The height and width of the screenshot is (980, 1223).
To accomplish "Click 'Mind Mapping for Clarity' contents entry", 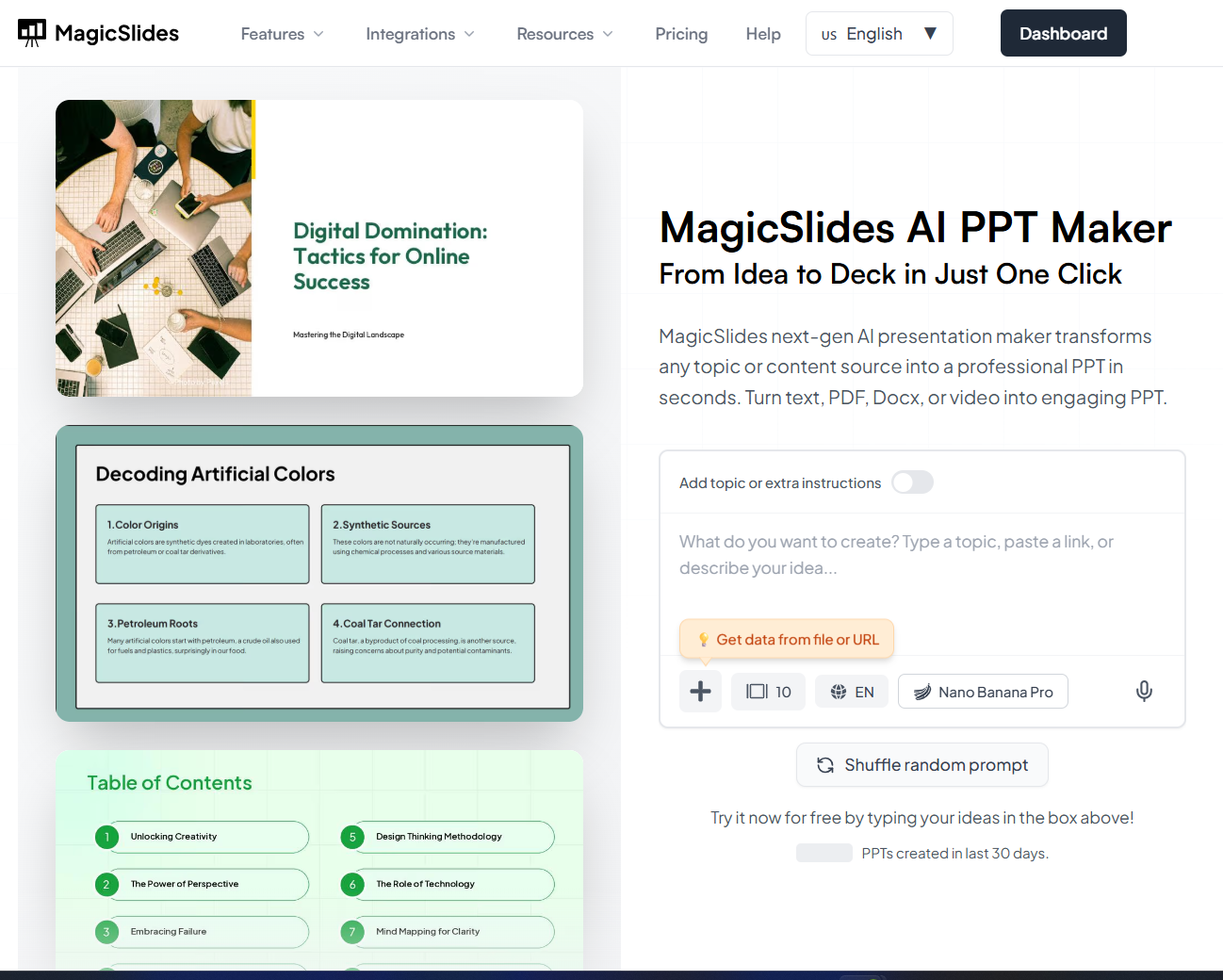I will [448, 932].
